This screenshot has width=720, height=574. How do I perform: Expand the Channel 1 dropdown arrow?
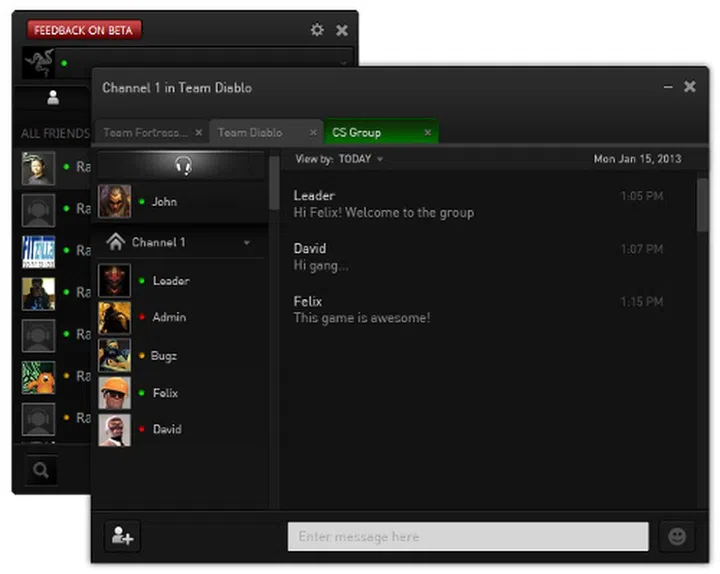[x=247, y=243]
